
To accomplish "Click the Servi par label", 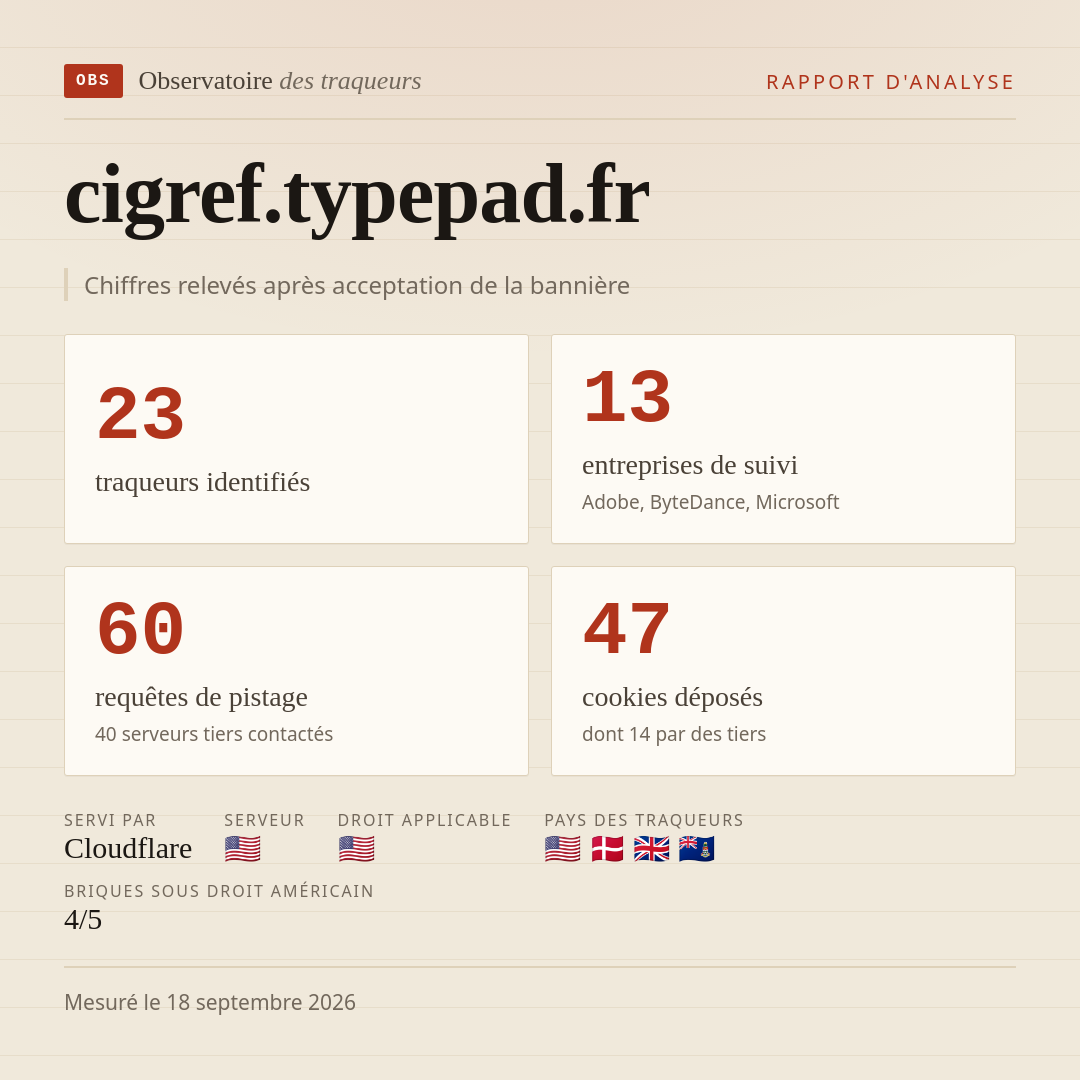I will click(110, 820).
